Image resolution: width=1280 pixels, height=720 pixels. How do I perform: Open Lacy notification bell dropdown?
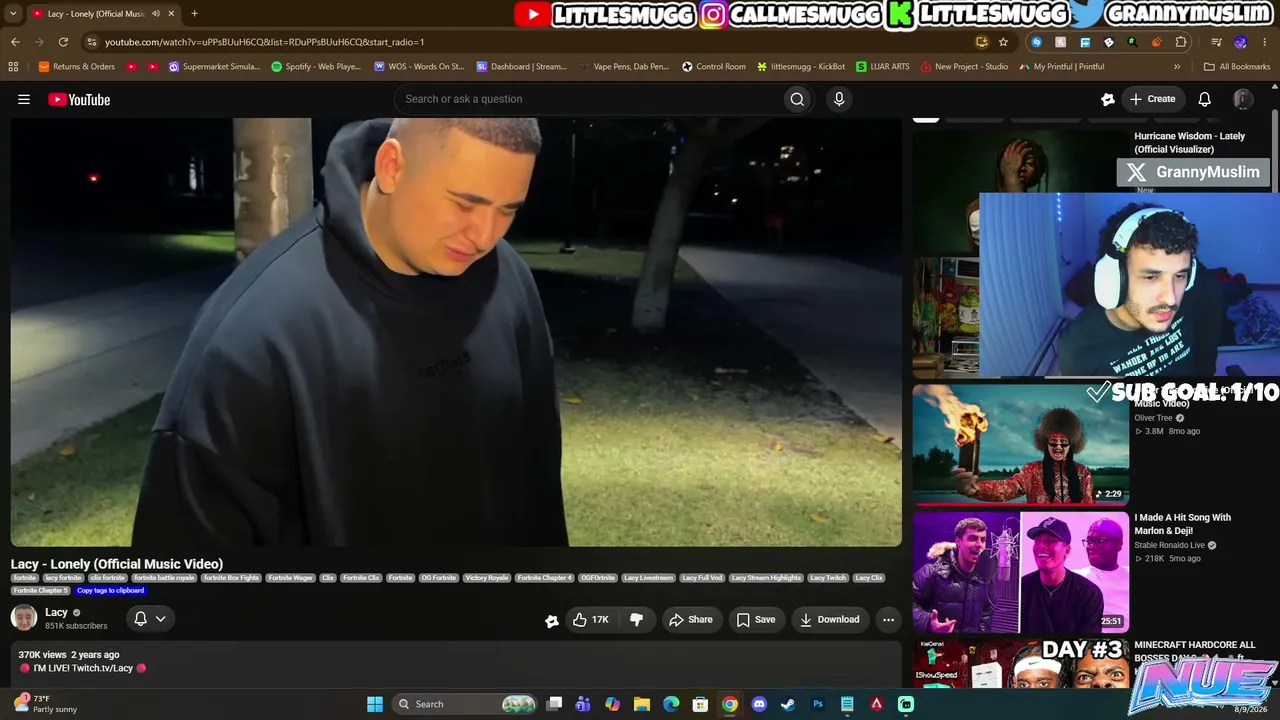coord(150,619)
